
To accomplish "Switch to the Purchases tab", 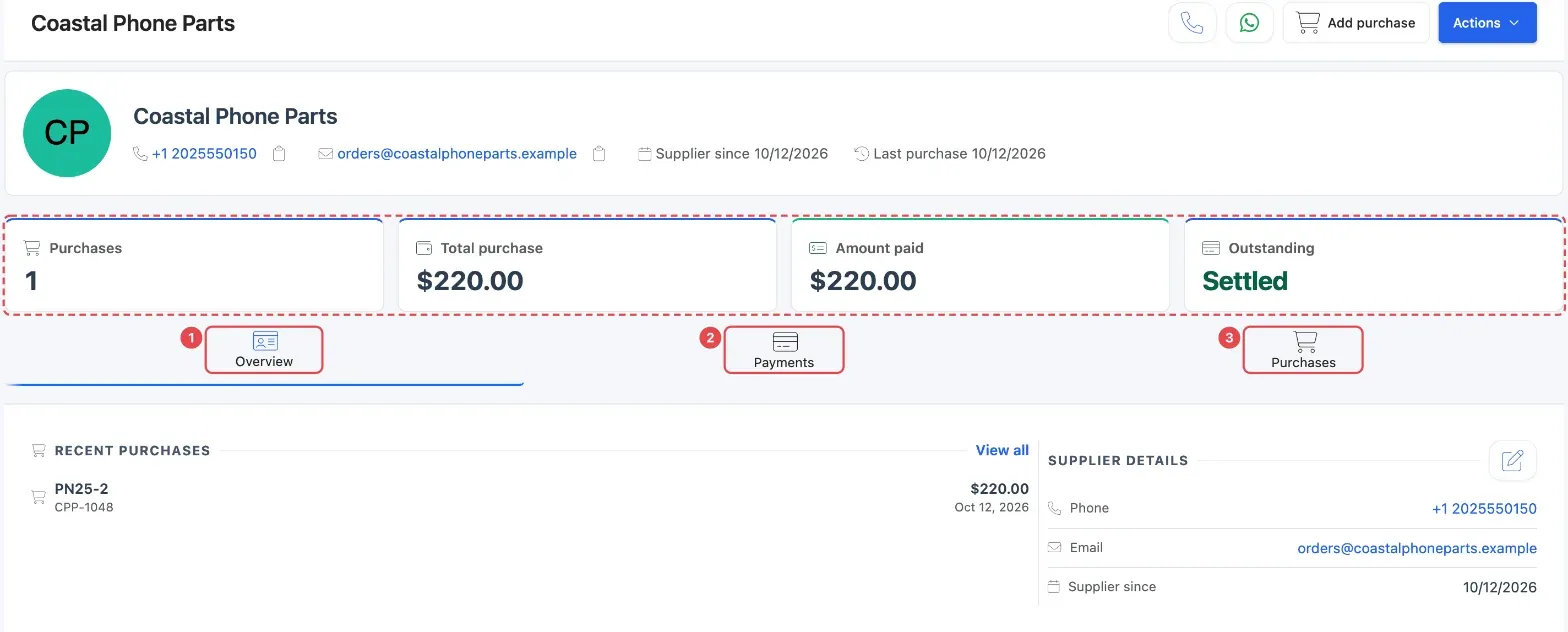I will pyautogui.click(x=1303, y=350).
